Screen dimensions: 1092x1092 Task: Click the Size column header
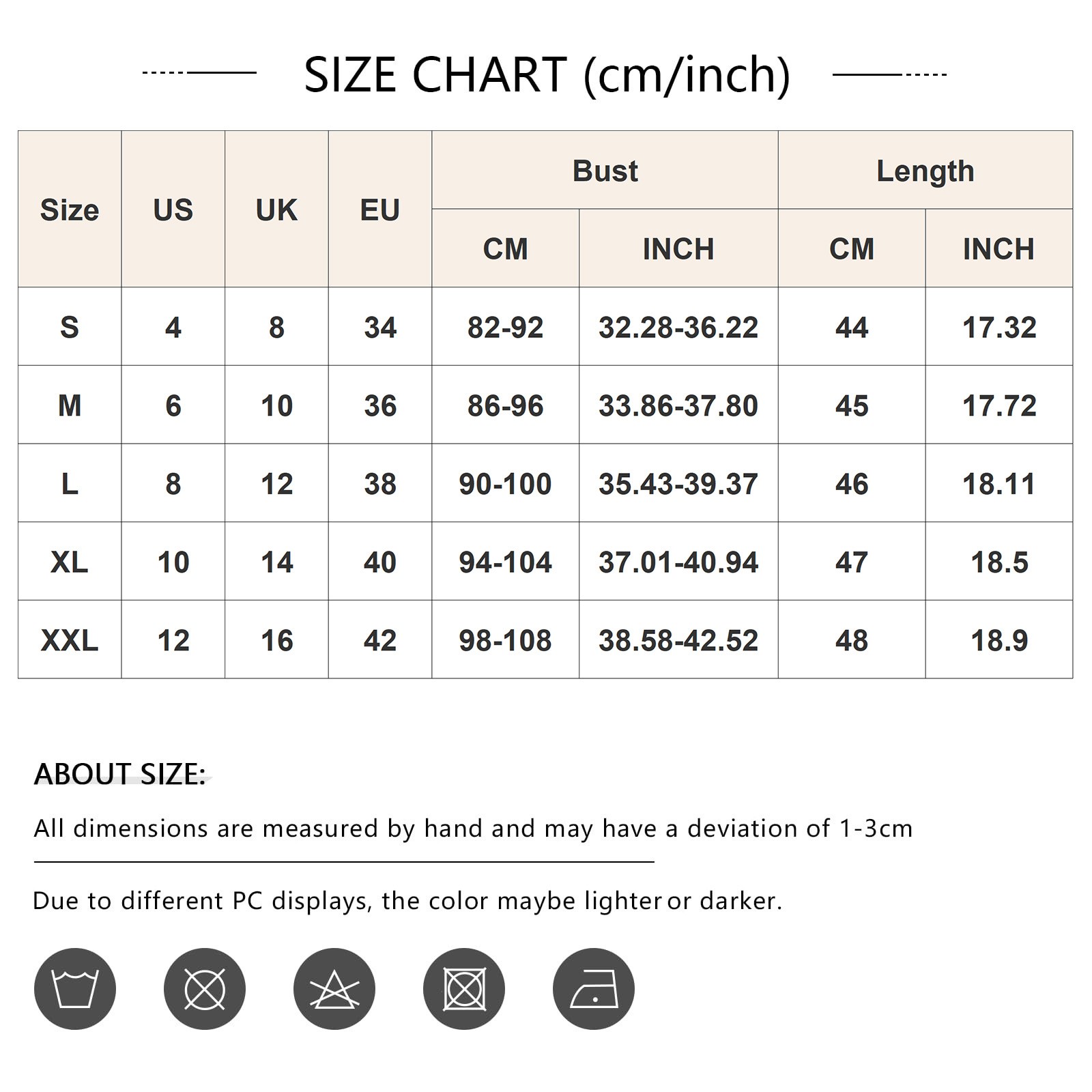[x=70, y=210]
